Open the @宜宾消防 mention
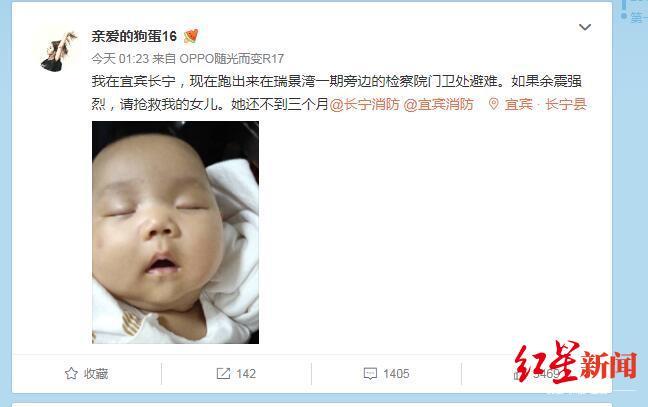 tap(438, 104)
